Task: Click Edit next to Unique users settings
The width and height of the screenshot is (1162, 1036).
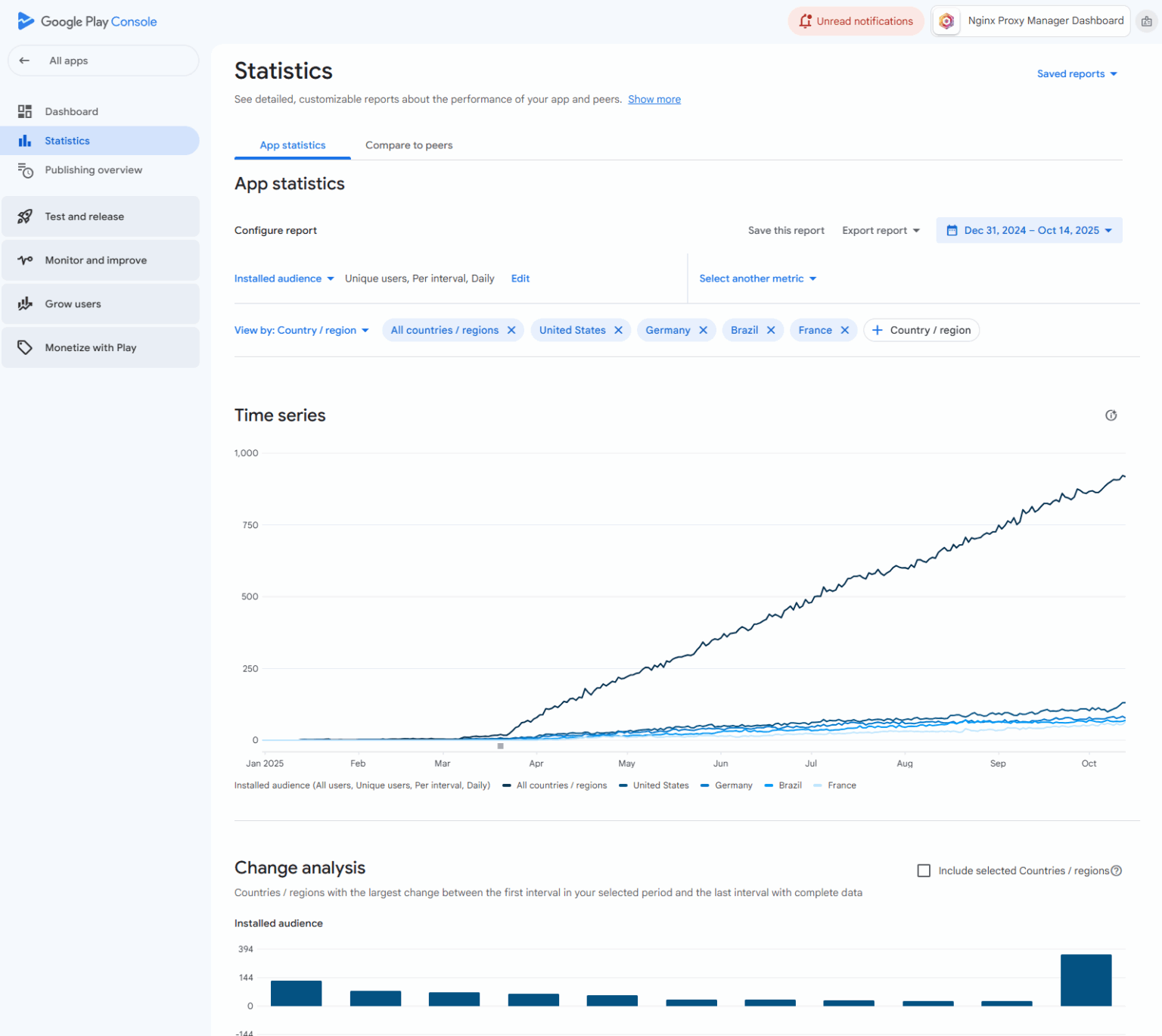Action: point(520,278)
